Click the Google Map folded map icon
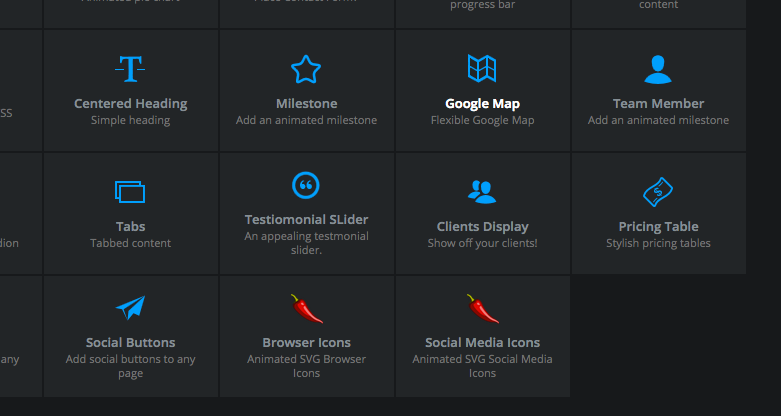This screenshot has width=781, height=416. [482, 69]
